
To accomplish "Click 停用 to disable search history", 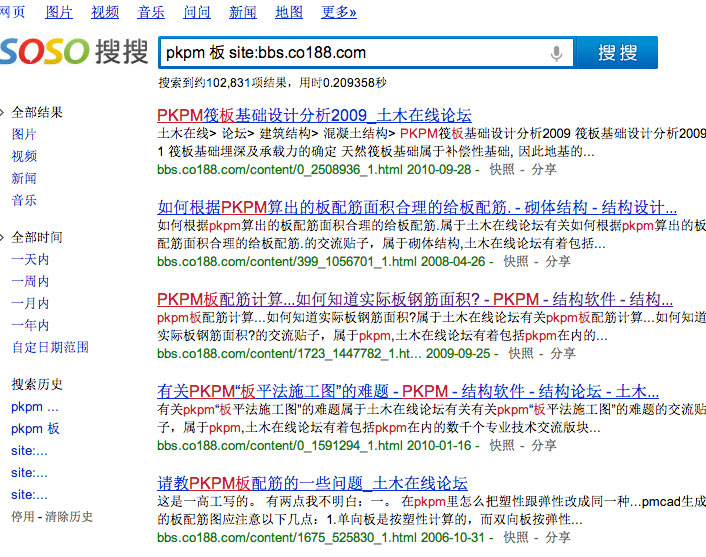I will [x=23, y=516].
